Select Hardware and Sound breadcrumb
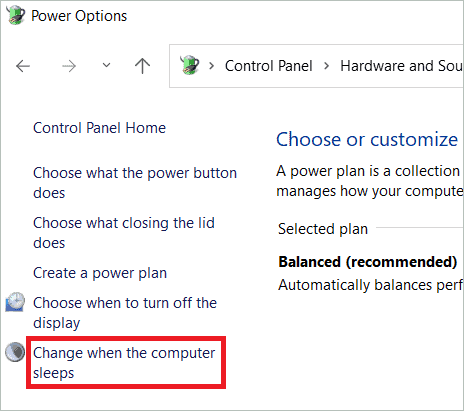The height and width of the screenshot is (411, 464). pyautogui.click(x=402, y=66)
